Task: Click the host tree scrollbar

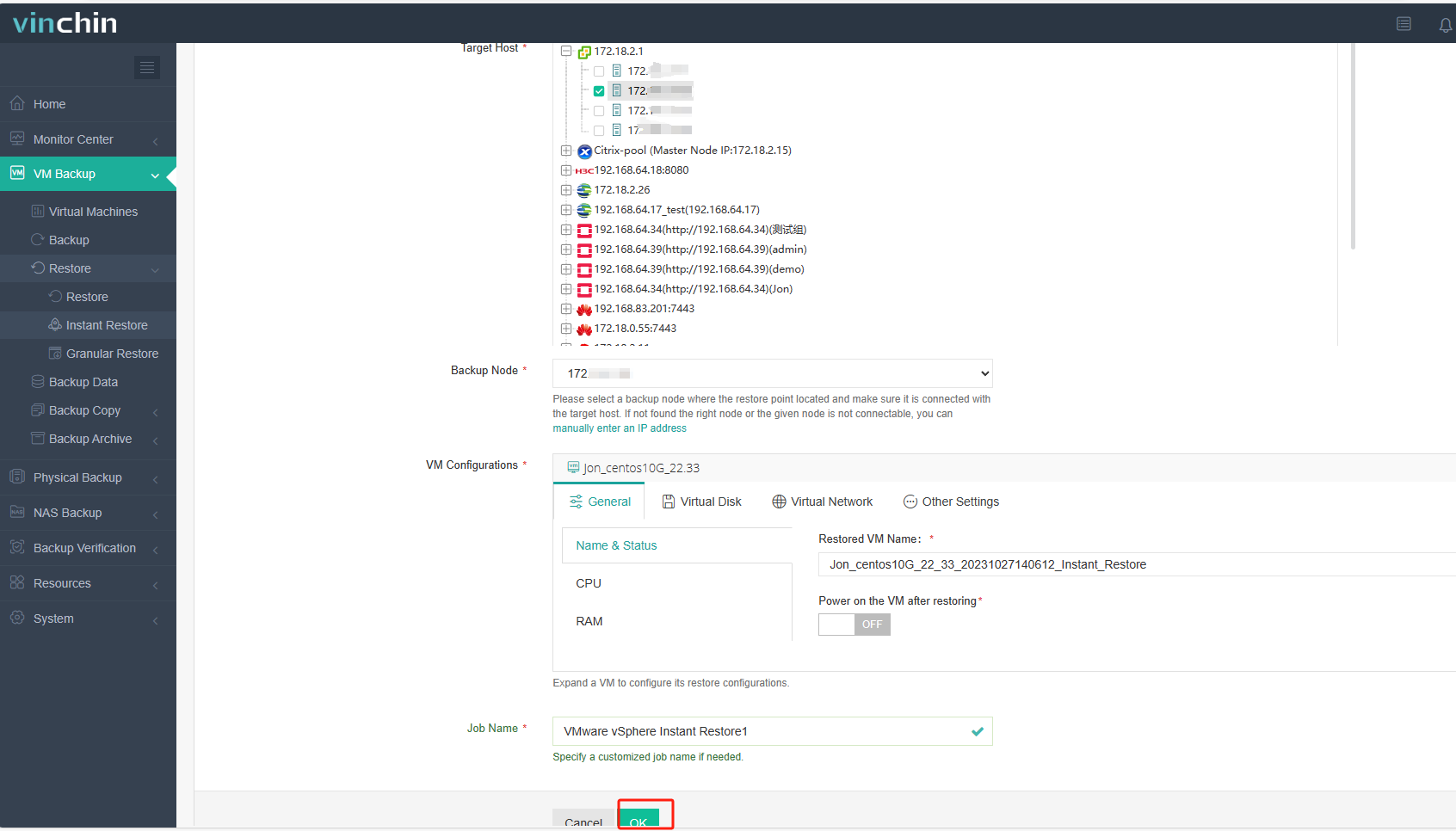Action: pyautogui.click(x=1353, y=146)
